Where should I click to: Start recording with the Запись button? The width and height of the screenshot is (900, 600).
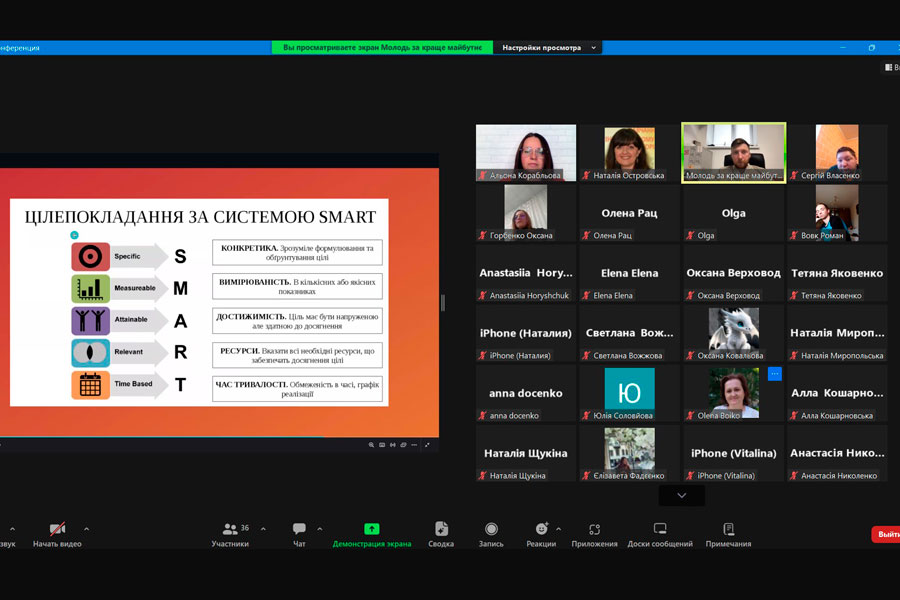491,533
